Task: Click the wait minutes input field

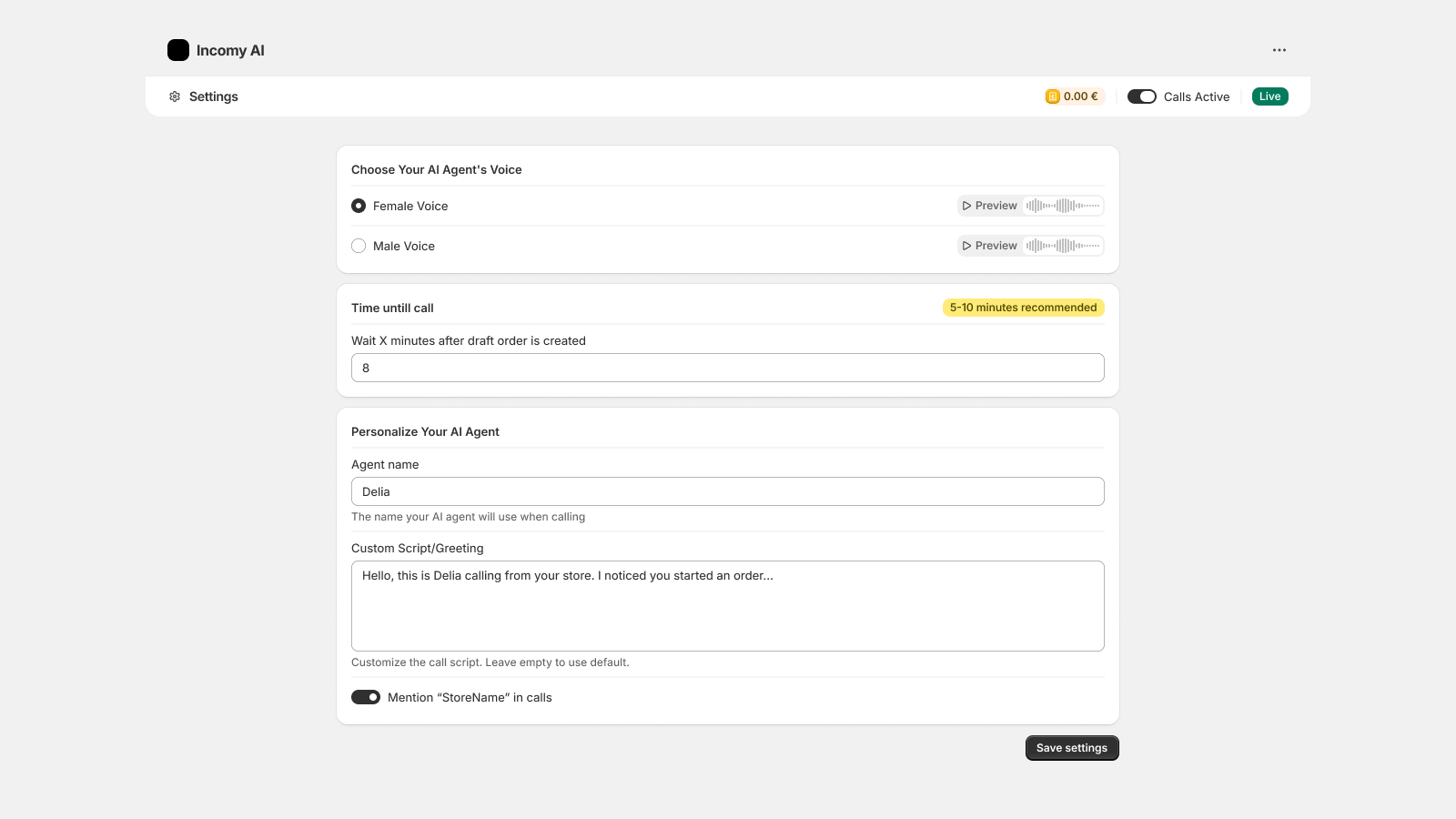Action: click(728, 368)
